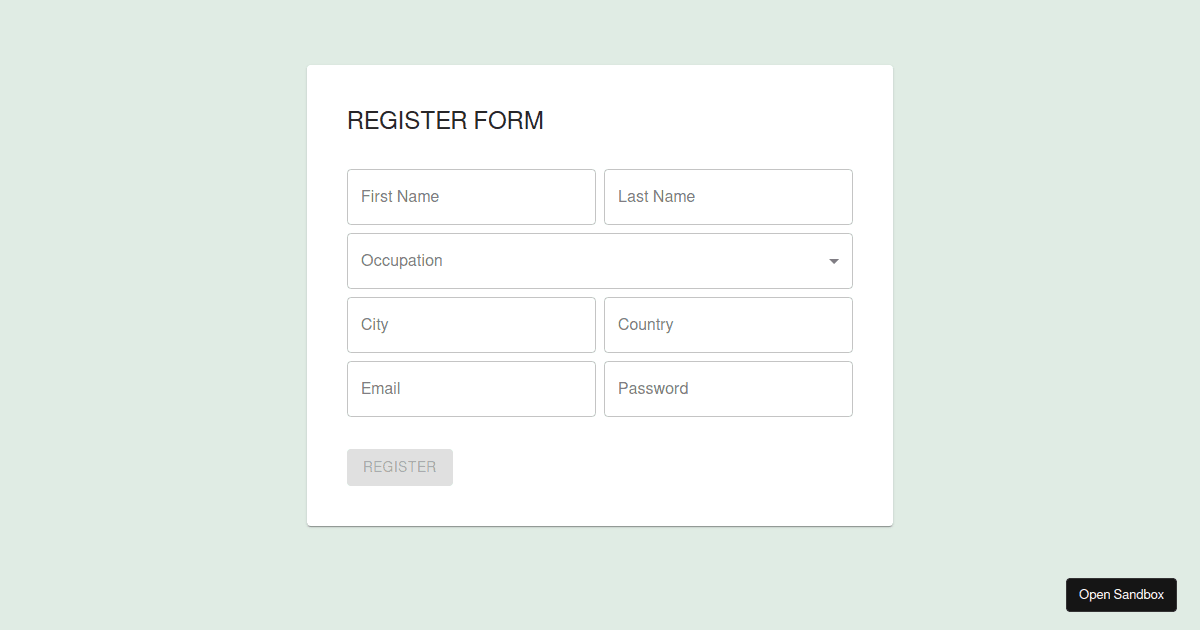Activate the disabled REGISTER button
This screenshot has width=1200, height=630.
[x=399, y=467]
